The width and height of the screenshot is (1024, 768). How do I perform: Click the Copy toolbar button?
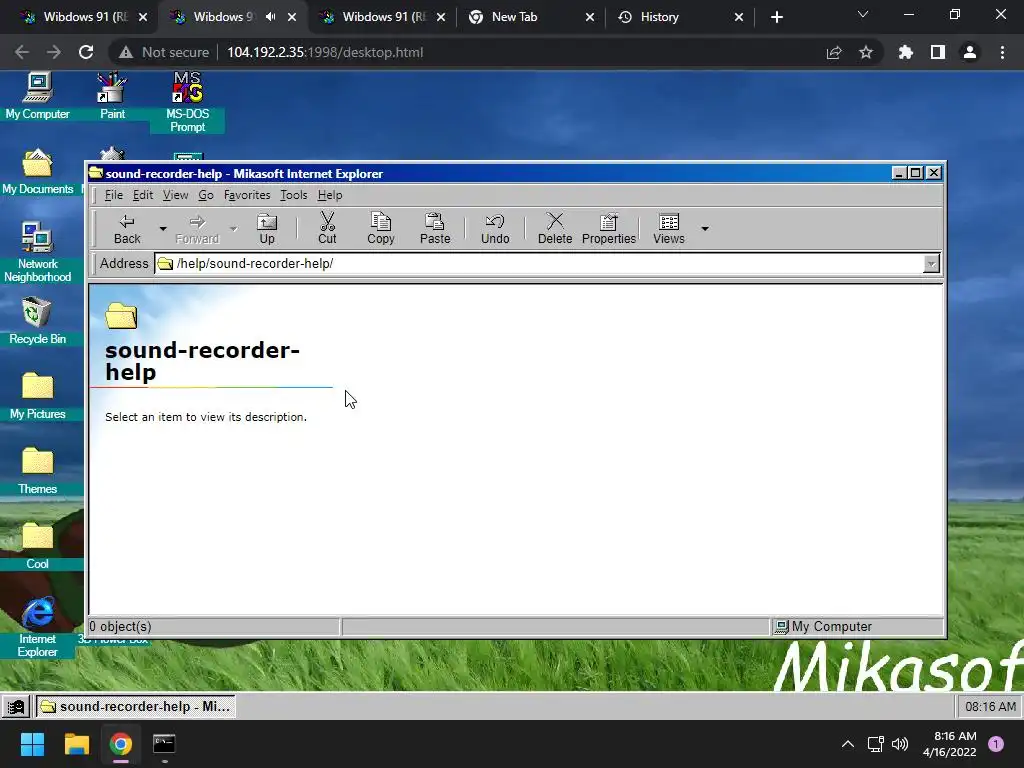pyautogui.click(x=381, y=229)
